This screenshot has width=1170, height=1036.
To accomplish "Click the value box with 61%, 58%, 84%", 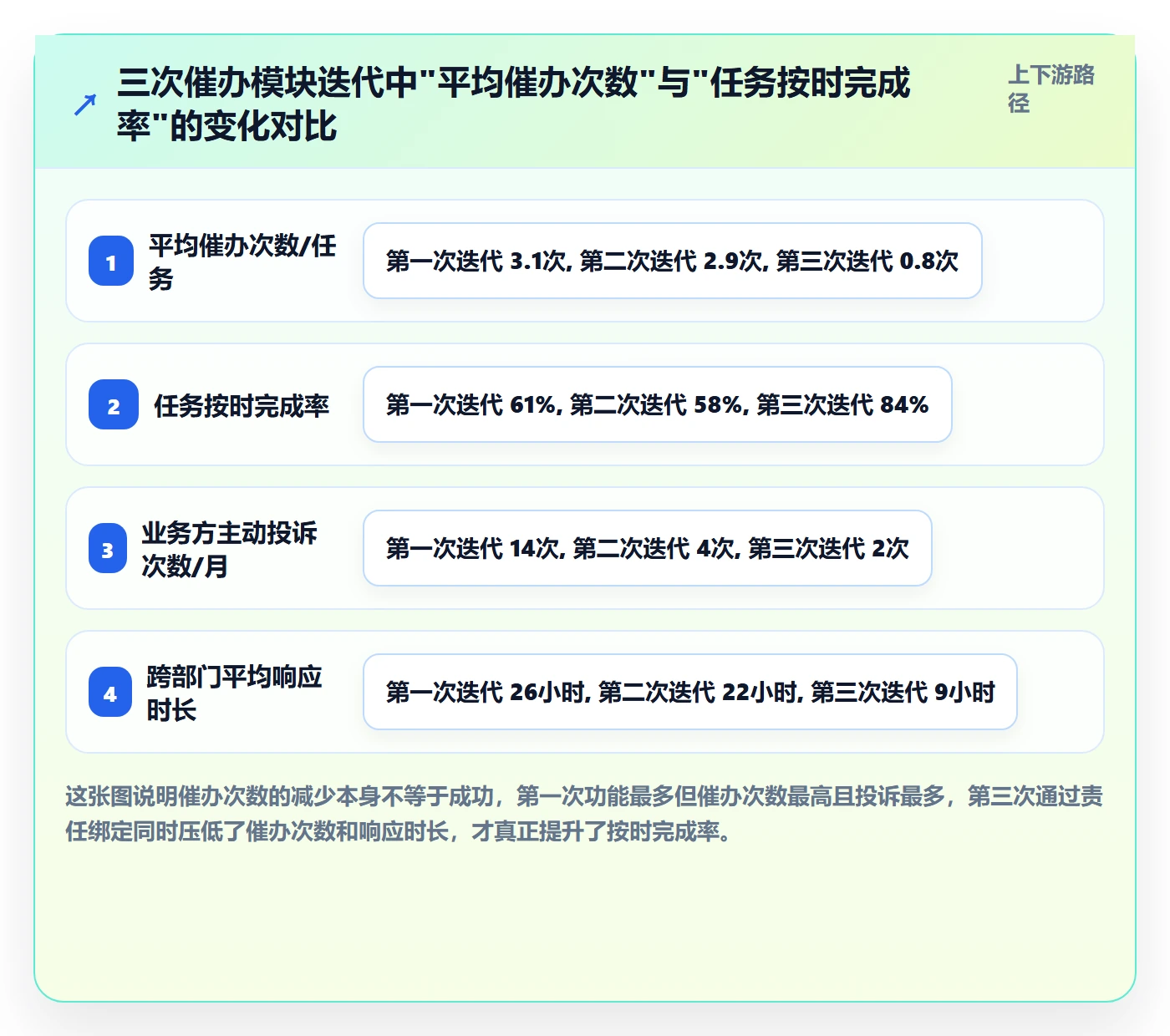I will point(658,404).
